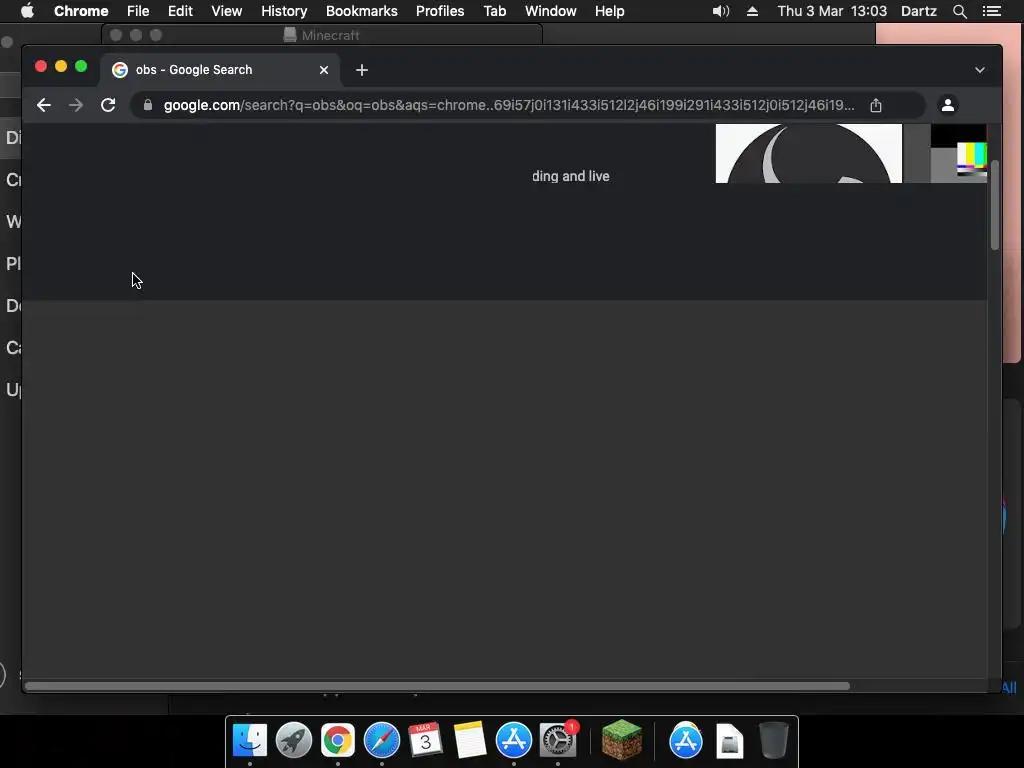The image size is (1024, 768).
Task: Open the Window menu
Action: pos(551,11)
